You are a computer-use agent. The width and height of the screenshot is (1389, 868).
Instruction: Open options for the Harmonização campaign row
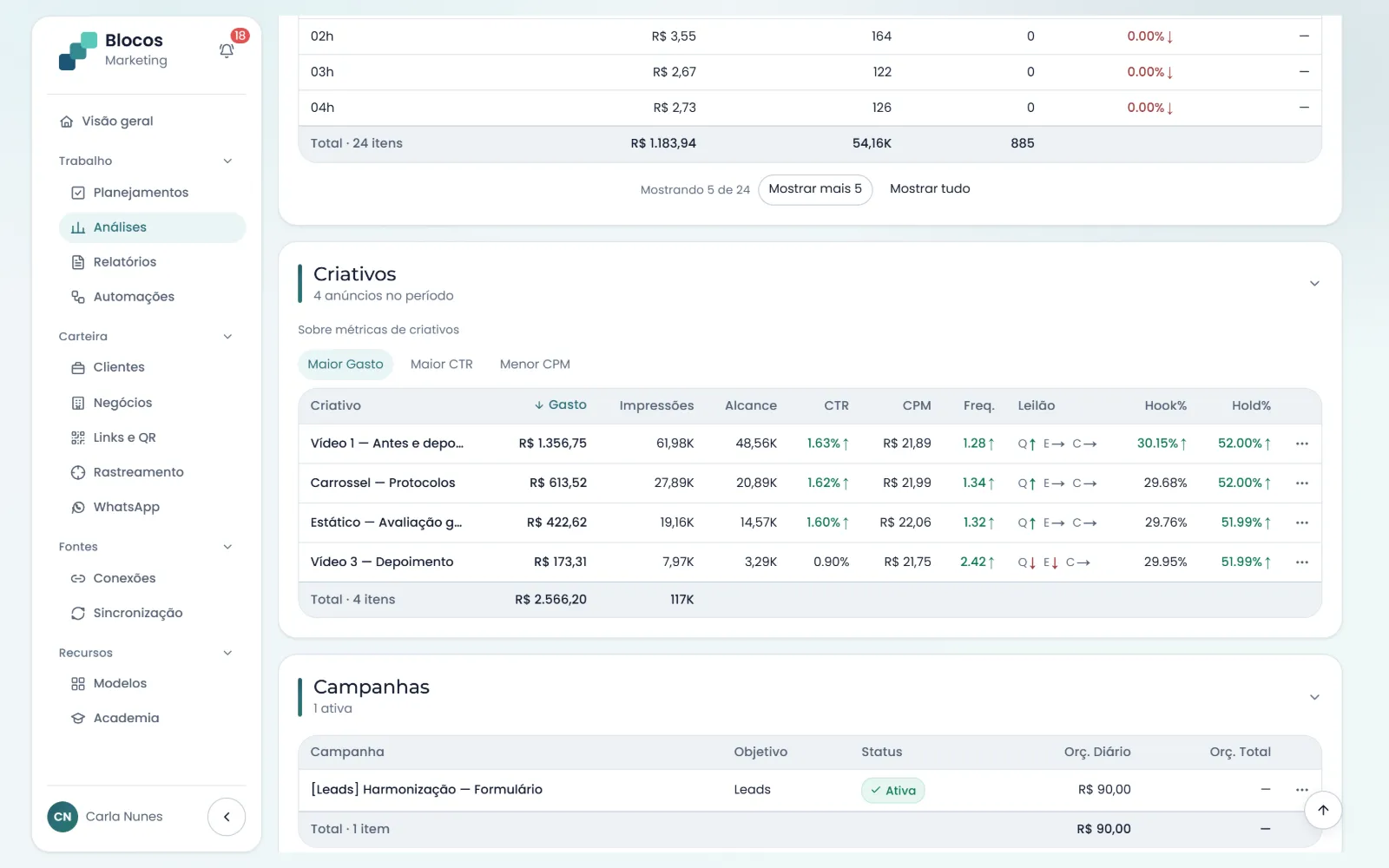point(1302,790)
